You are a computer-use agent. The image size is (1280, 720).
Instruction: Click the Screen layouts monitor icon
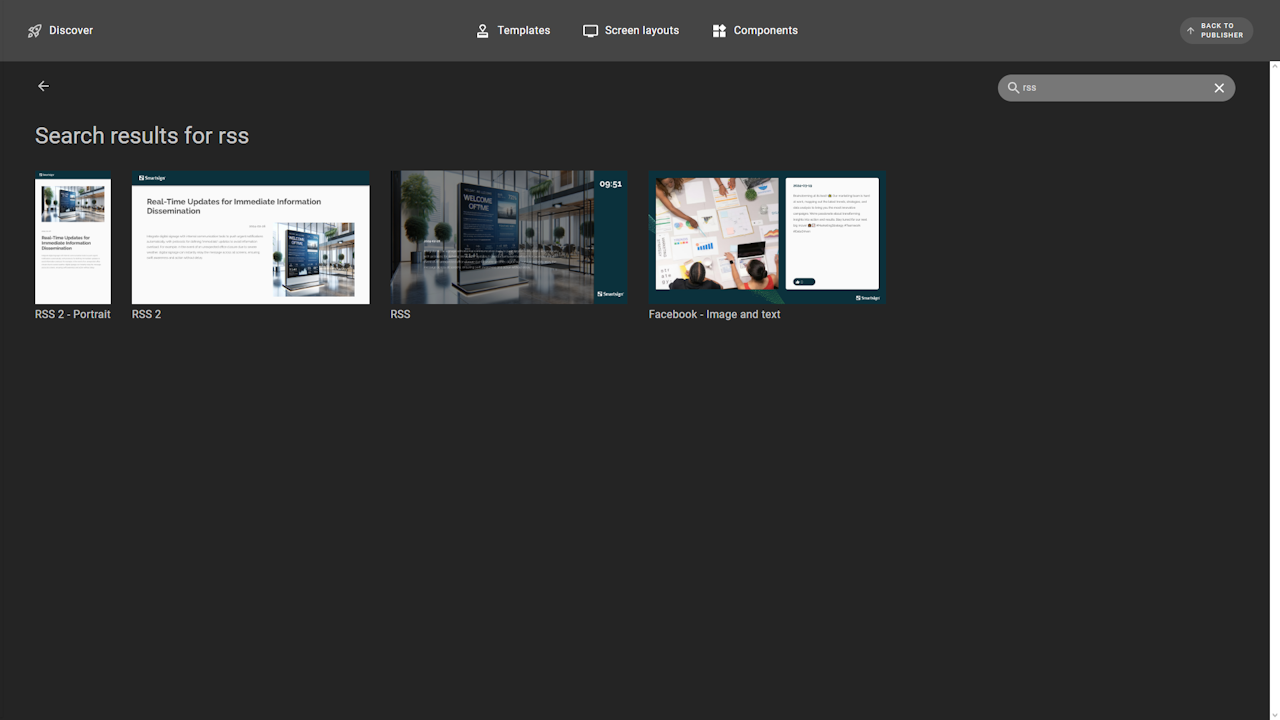coord(591,31)
